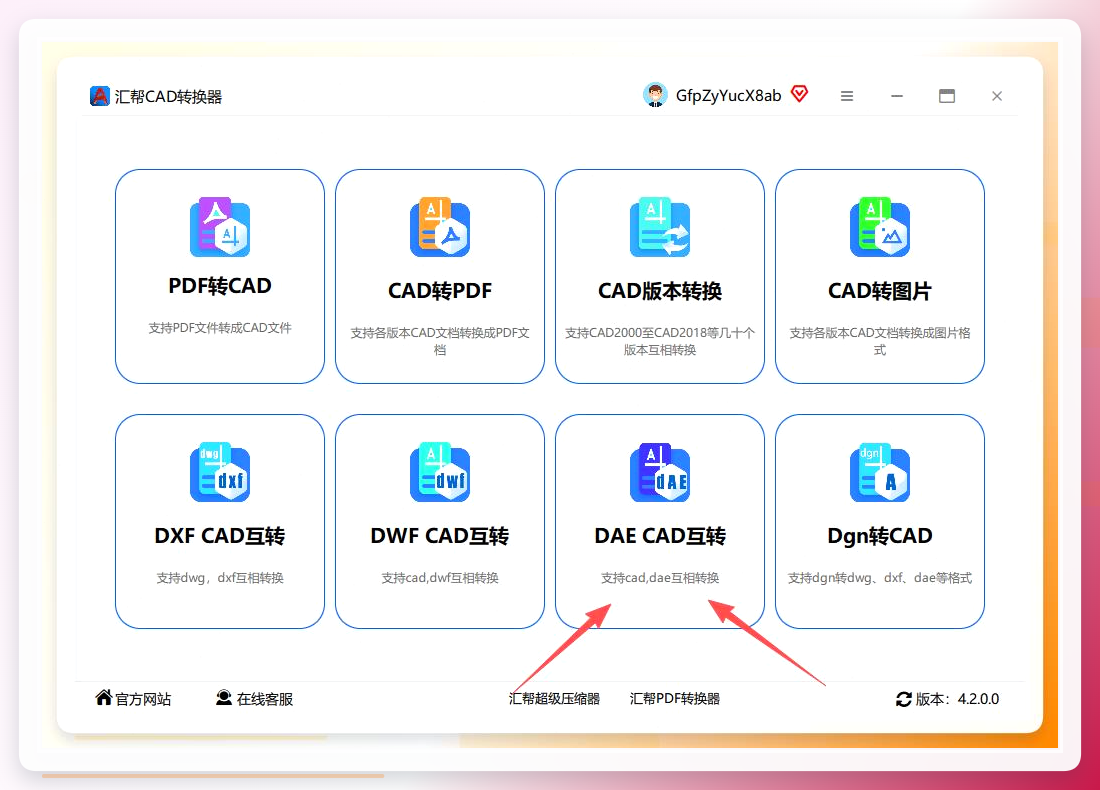The height and width of the screenshot is (790, 1100).
Task: Minimize the 汇帮CAD转换器 window
Action: point(897,96)
